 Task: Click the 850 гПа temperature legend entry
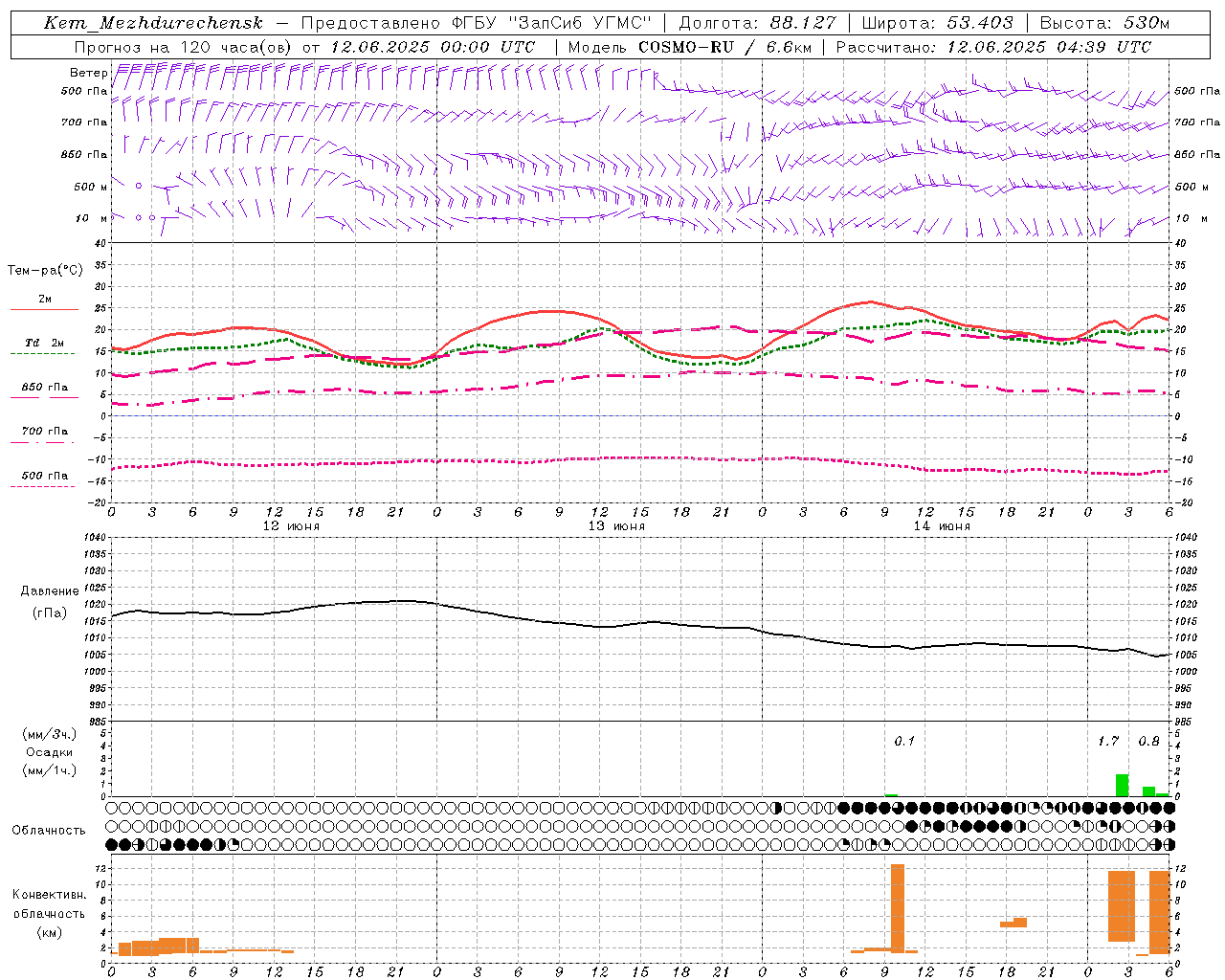click(45, 388)
